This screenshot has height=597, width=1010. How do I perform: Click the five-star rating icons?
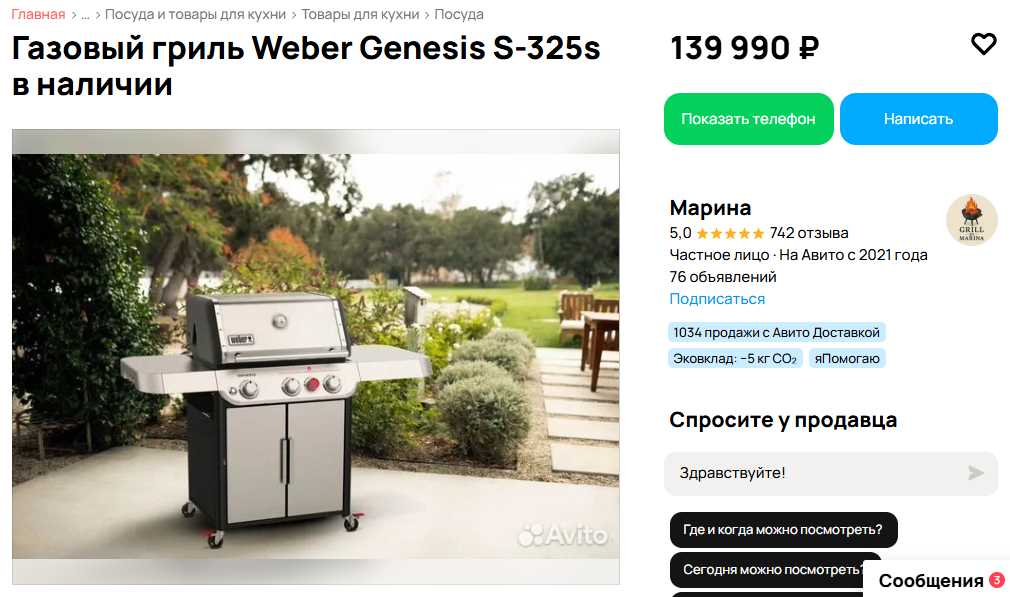(730, 234)
